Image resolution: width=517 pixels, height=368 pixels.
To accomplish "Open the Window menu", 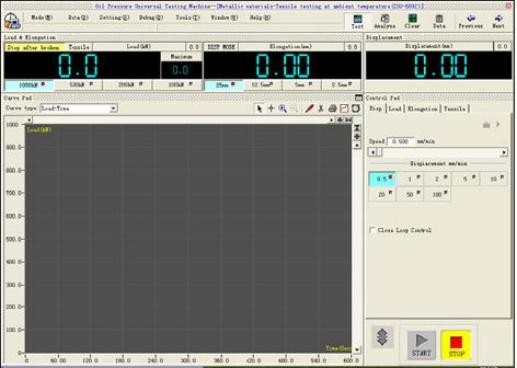I will click(224, 18).
